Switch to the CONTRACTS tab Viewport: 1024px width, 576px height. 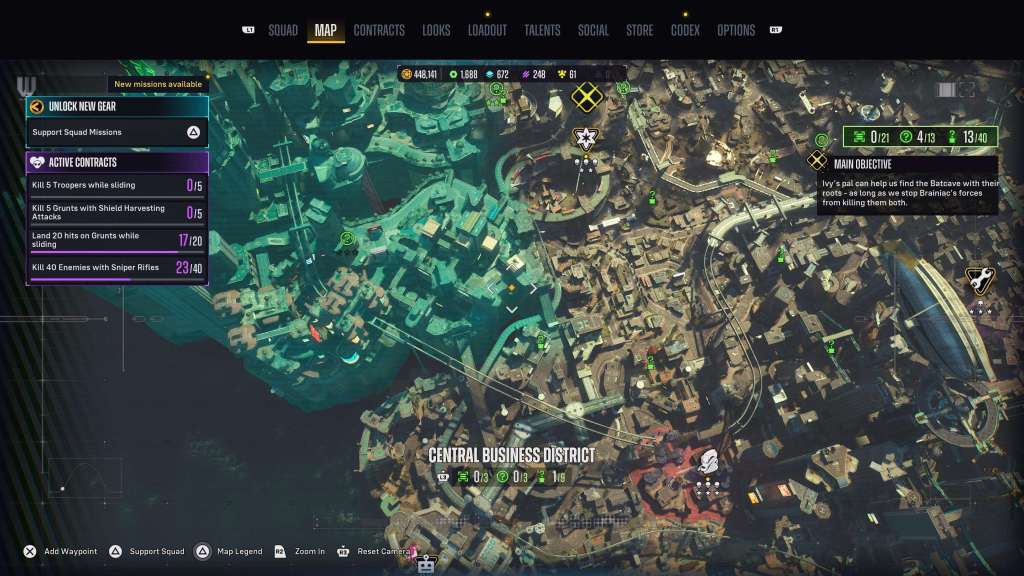(x=379, y=30)
